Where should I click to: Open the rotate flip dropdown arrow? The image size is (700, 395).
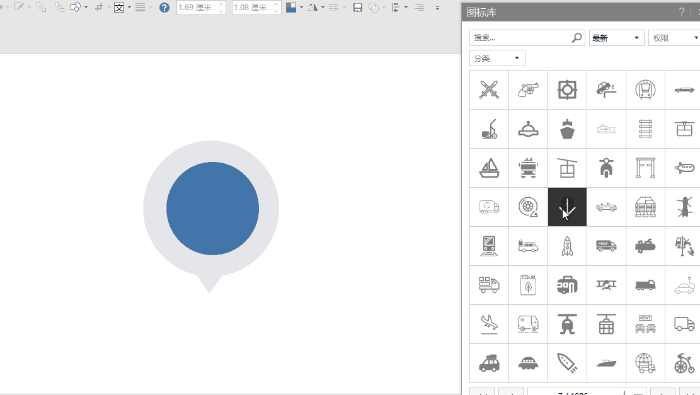tap(323, 8)
